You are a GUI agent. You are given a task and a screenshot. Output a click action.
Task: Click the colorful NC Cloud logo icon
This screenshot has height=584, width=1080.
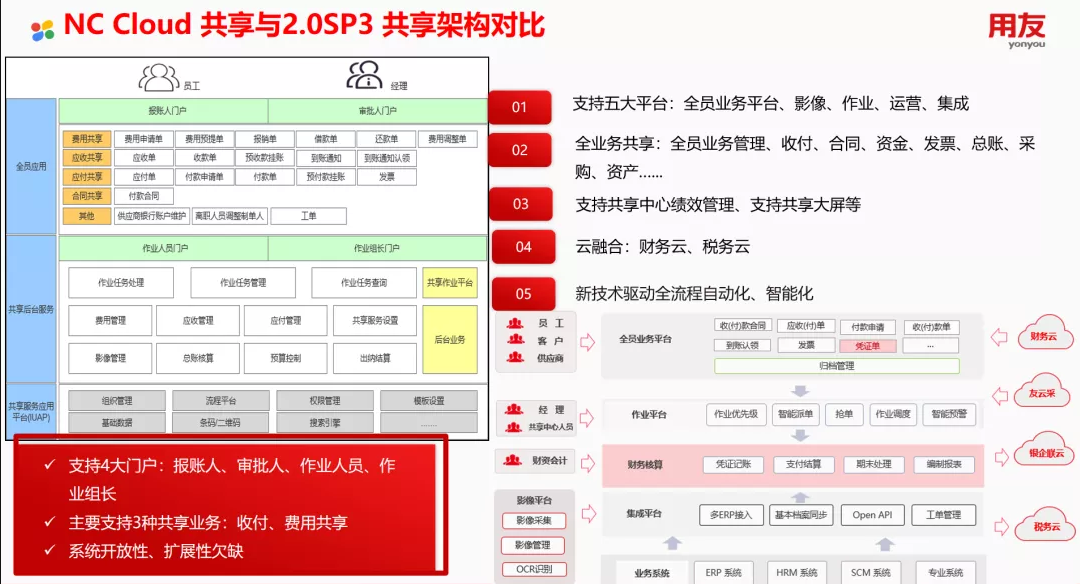[x=43, y=29]
